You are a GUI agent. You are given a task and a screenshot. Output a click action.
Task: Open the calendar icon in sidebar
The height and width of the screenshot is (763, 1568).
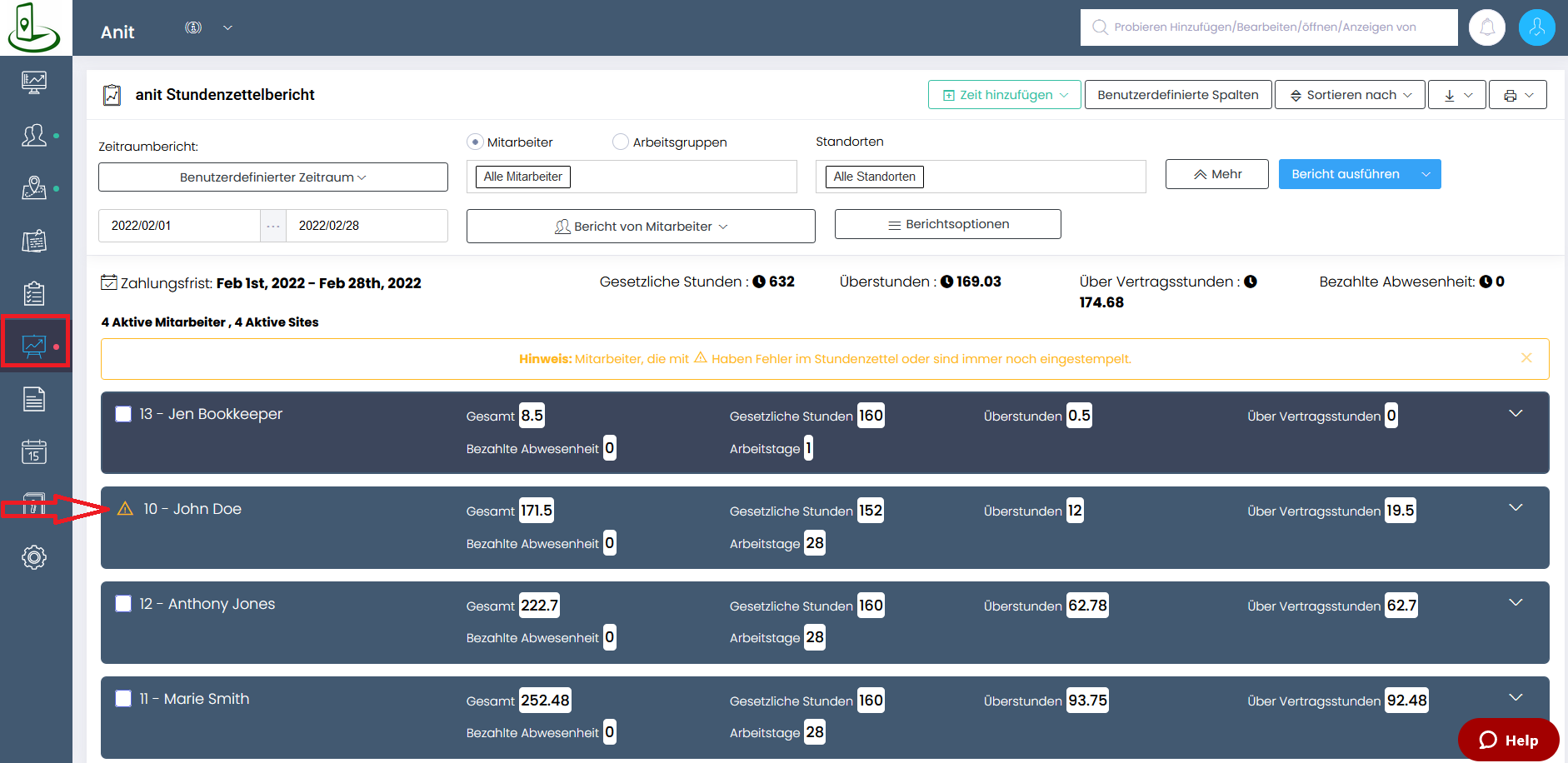pos(34,452)
